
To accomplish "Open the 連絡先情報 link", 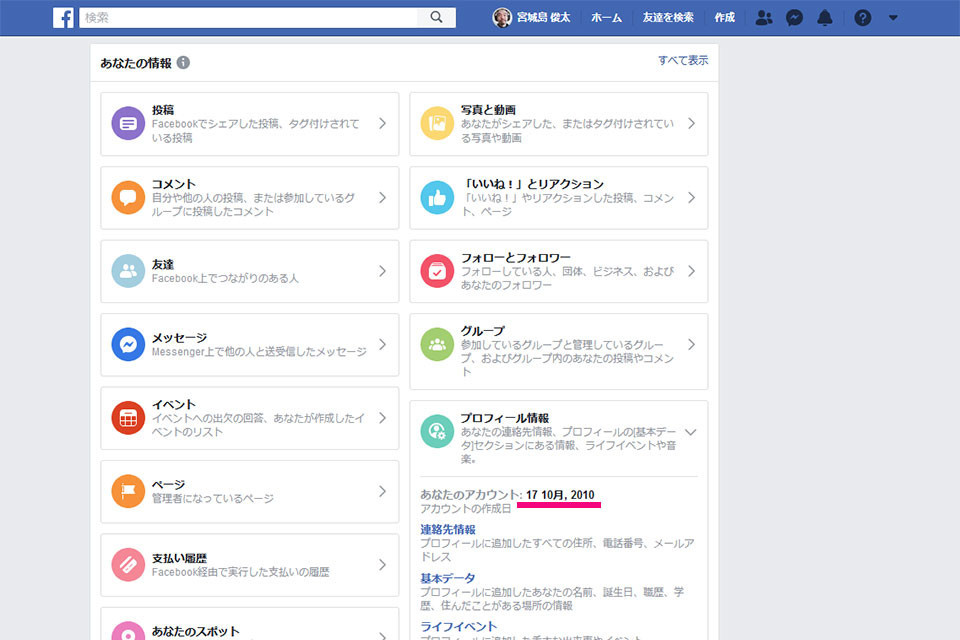I will pos(448,529).
